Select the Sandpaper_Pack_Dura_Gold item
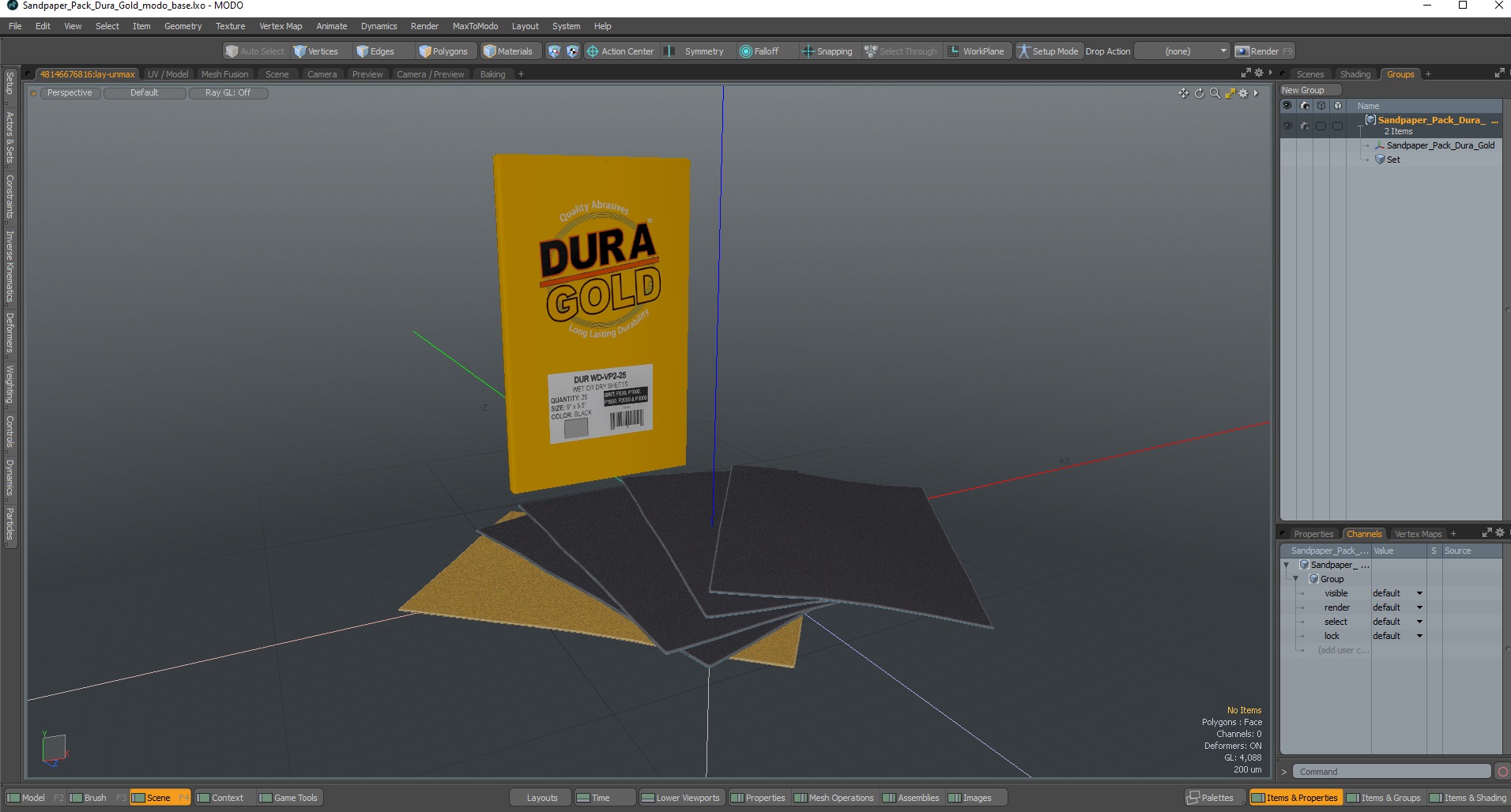Viewport: 1511px width, 812px height. (x=1440, y=145)
